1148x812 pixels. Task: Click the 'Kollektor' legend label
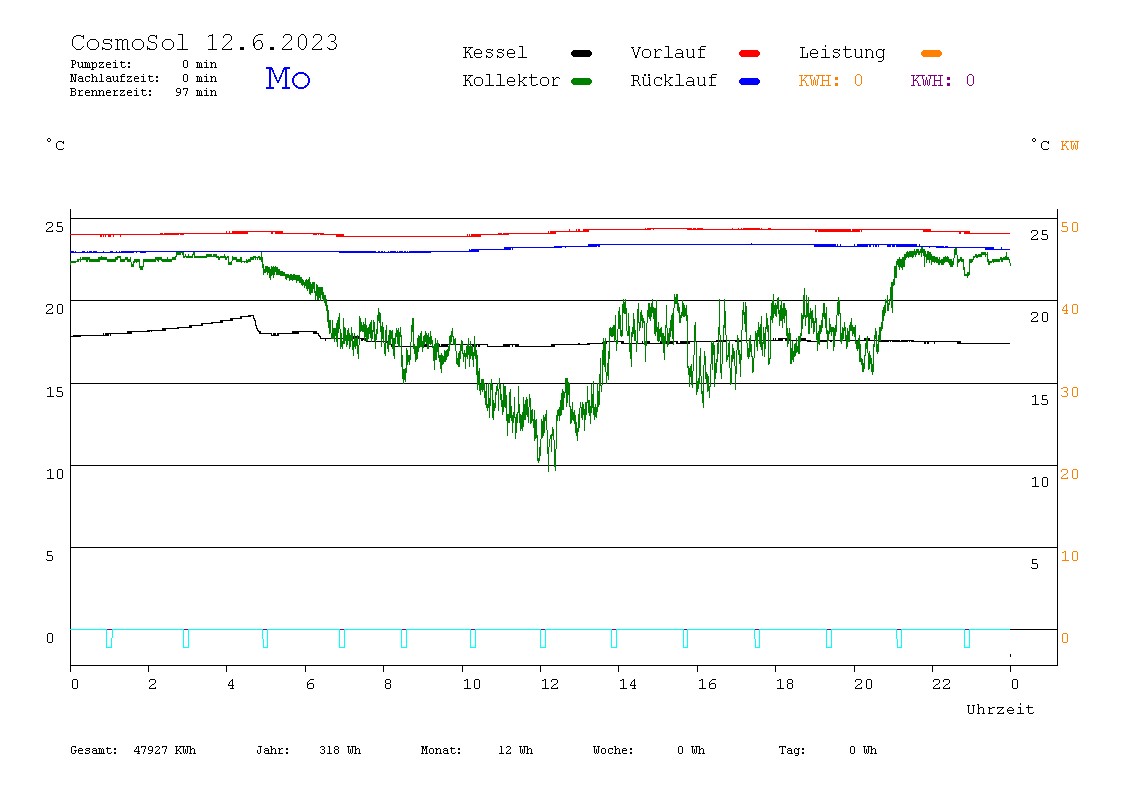(x=511, y=81)
